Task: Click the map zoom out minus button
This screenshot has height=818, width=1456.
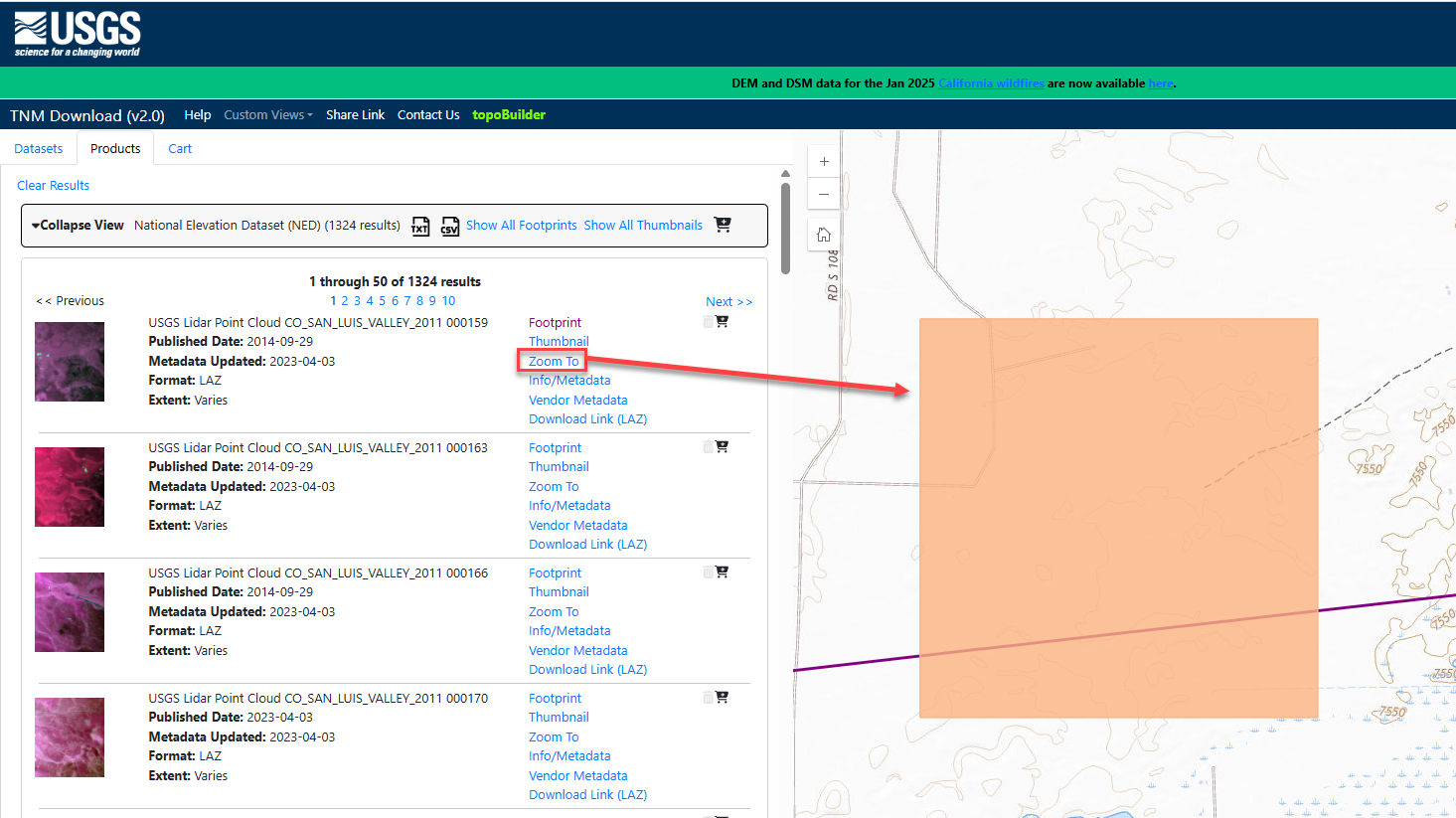Action: point(824,194)
